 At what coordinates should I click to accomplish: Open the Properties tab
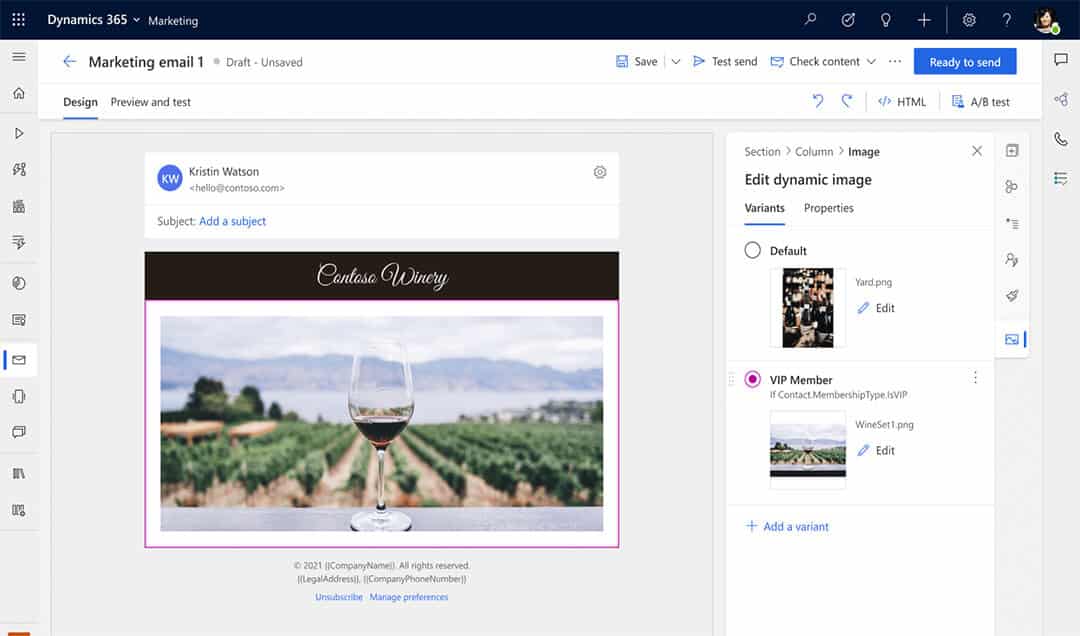click(x=828, y=208)
